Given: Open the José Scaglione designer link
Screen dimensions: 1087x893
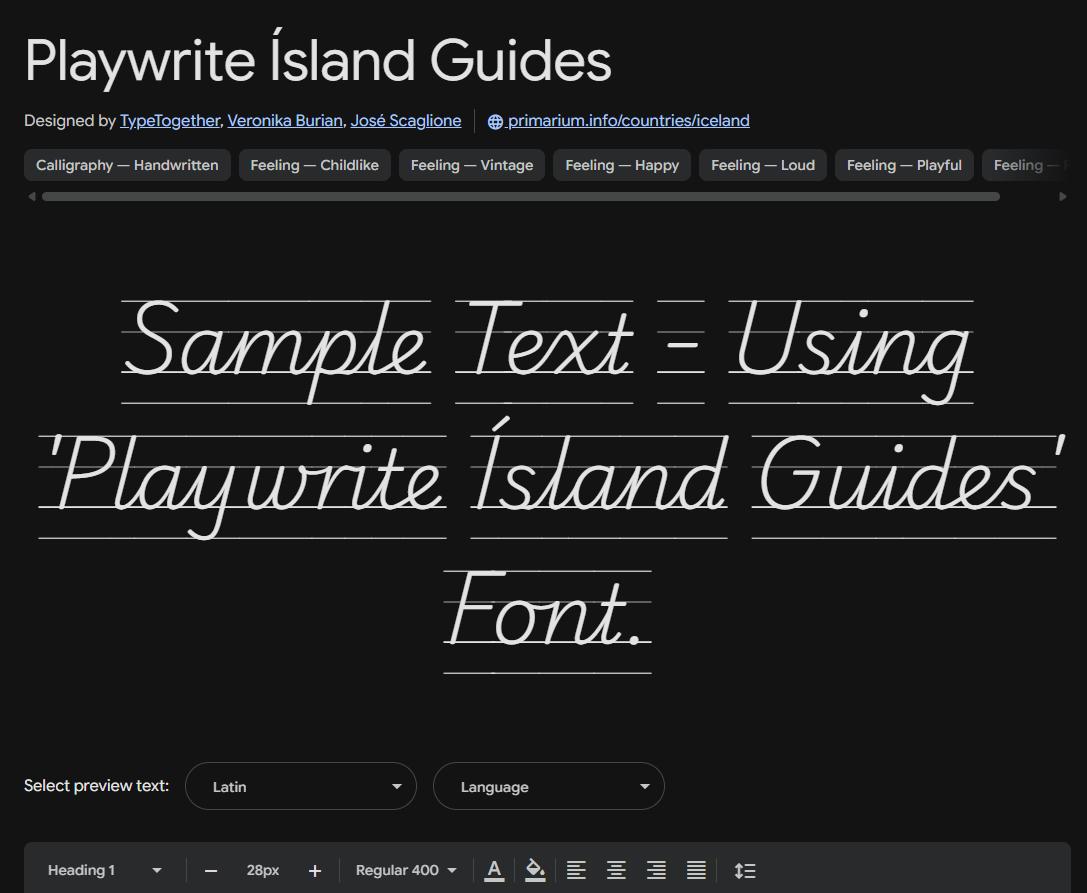Looking at the screenshot, I should click(x=406, y=121).
